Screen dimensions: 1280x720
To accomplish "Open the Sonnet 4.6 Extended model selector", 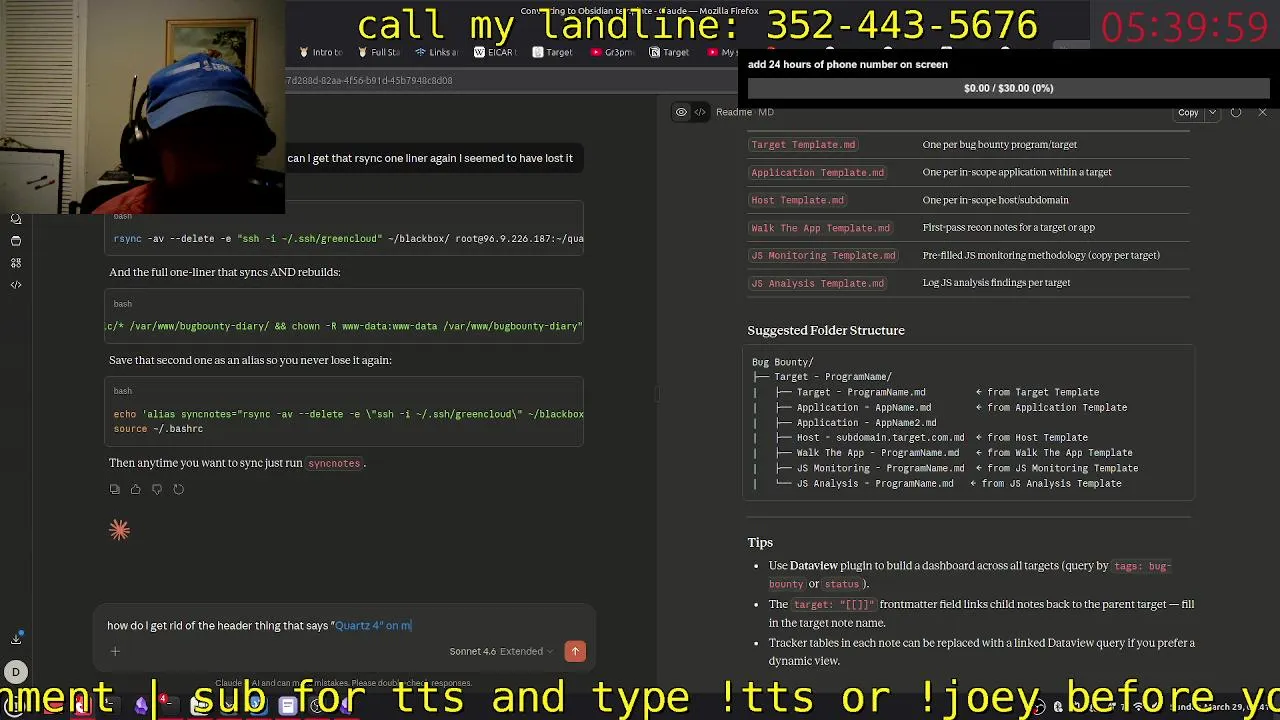I will point(501,651).
